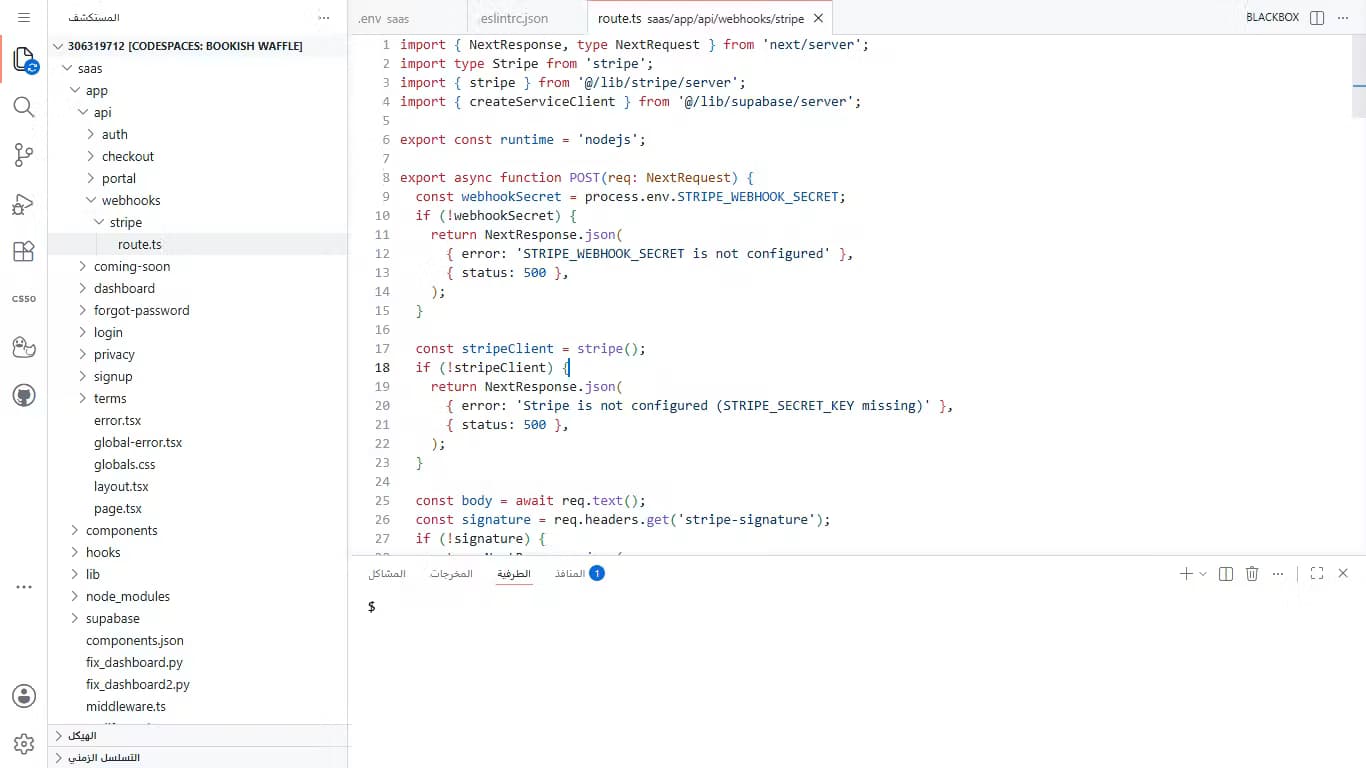This screenshot has height=768, width=1366.
Task: Switch to the .env saas tab
Action: click(409, 18)
